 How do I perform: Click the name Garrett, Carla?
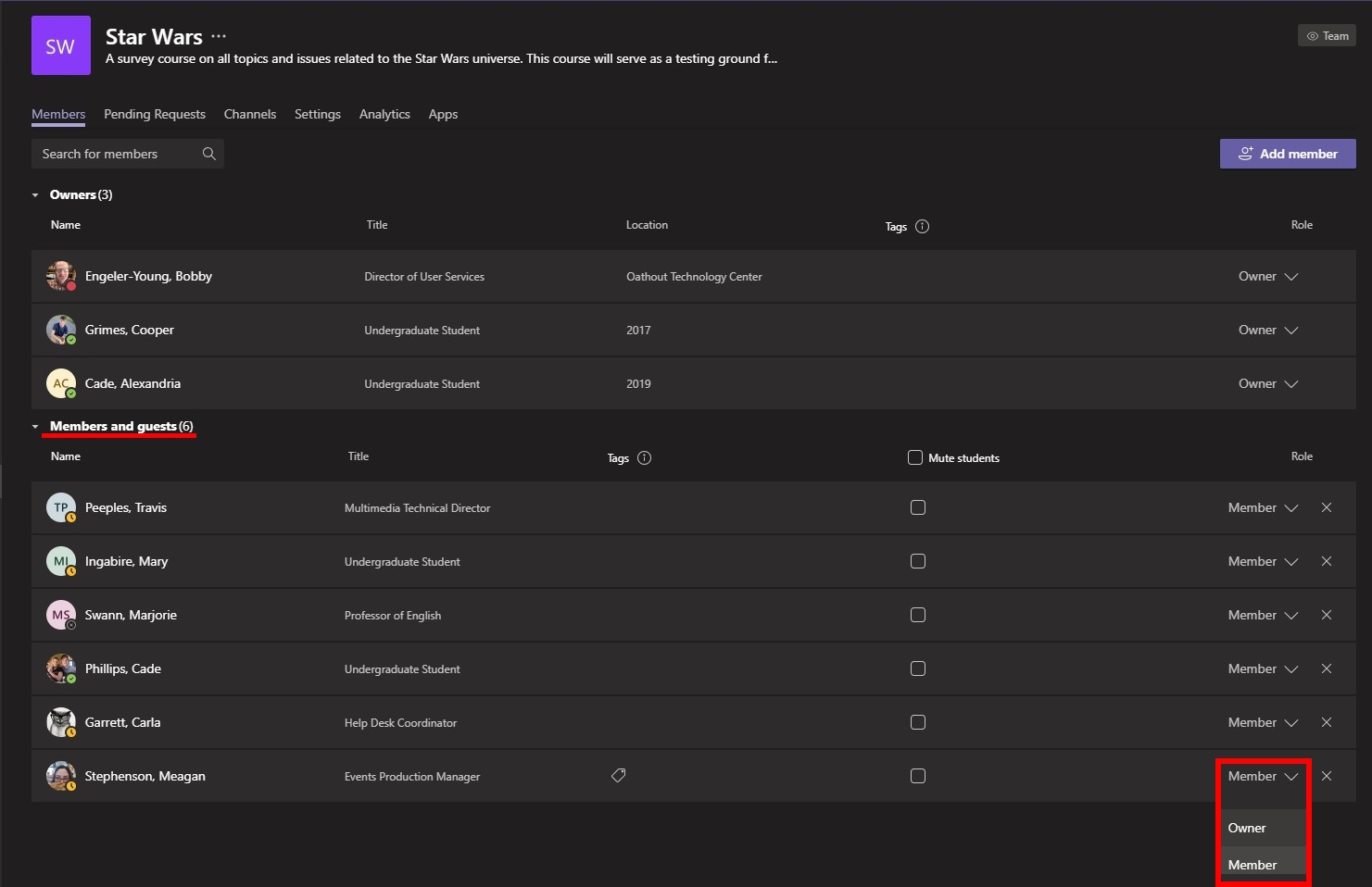[x=123, y=722]
